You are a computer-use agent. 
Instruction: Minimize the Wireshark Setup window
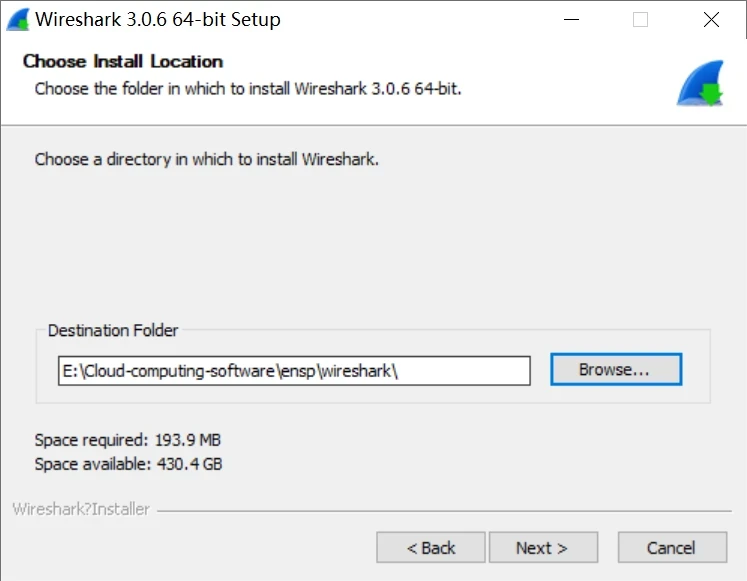(x=571, y=19)
